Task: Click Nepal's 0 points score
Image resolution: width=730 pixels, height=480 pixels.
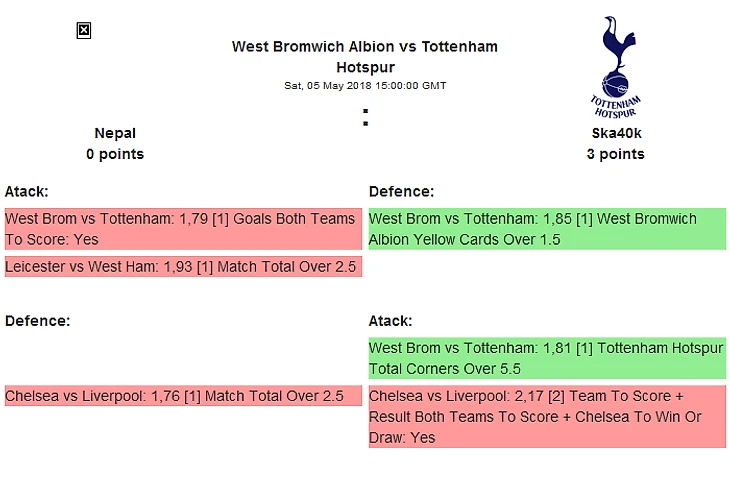Action: point(115,154)
